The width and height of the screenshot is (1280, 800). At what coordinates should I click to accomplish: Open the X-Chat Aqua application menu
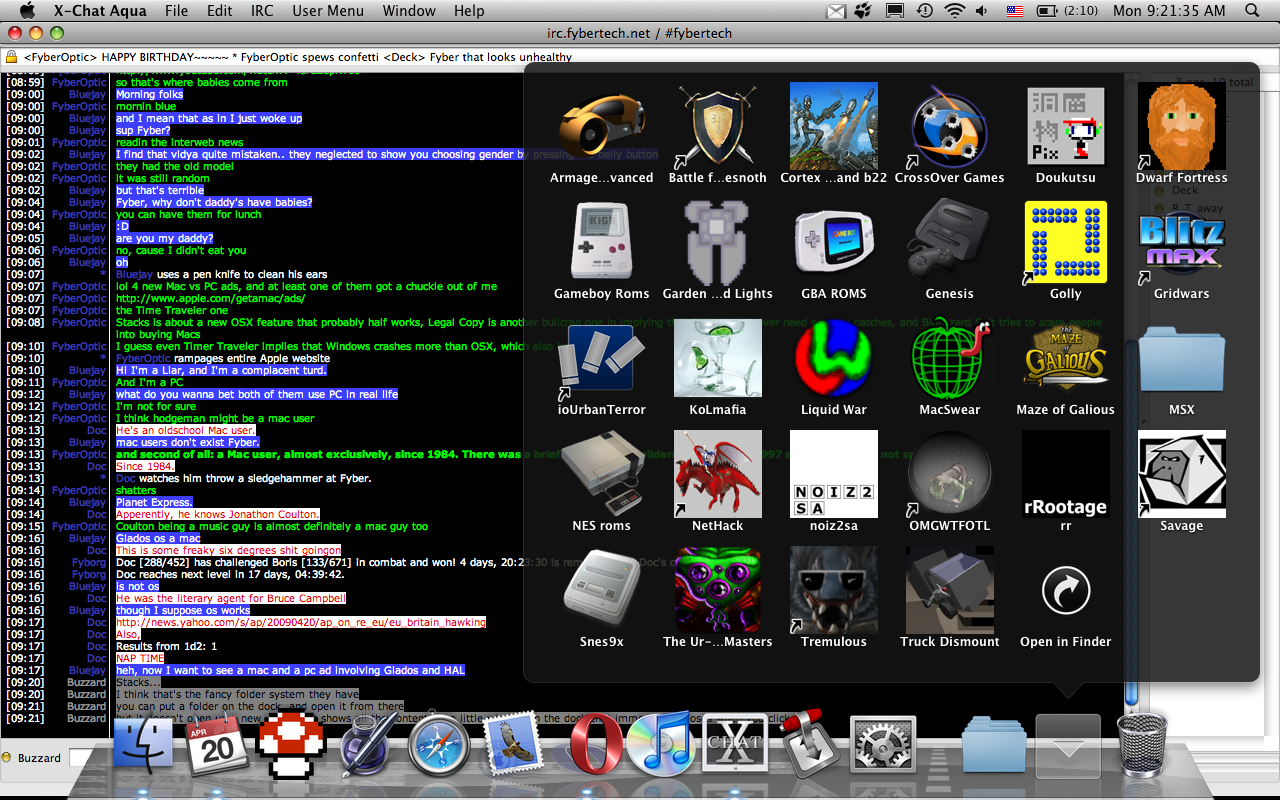100,11
